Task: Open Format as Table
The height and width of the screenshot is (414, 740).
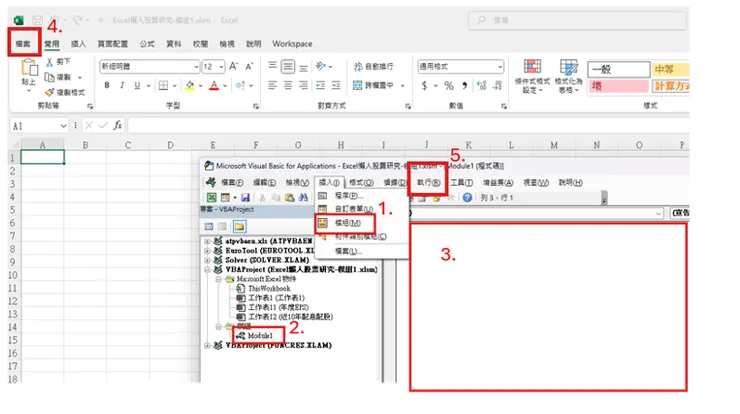Action: click(x=569, y=76)
